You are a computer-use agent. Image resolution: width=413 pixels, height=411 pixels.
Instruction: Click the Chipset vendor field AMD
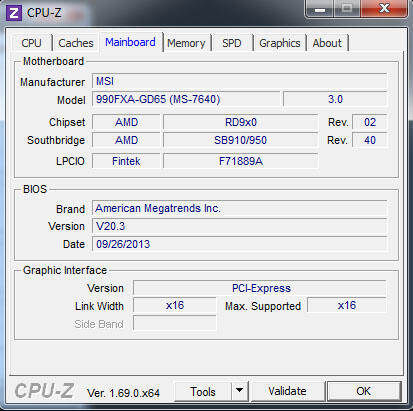pos(126,122)
